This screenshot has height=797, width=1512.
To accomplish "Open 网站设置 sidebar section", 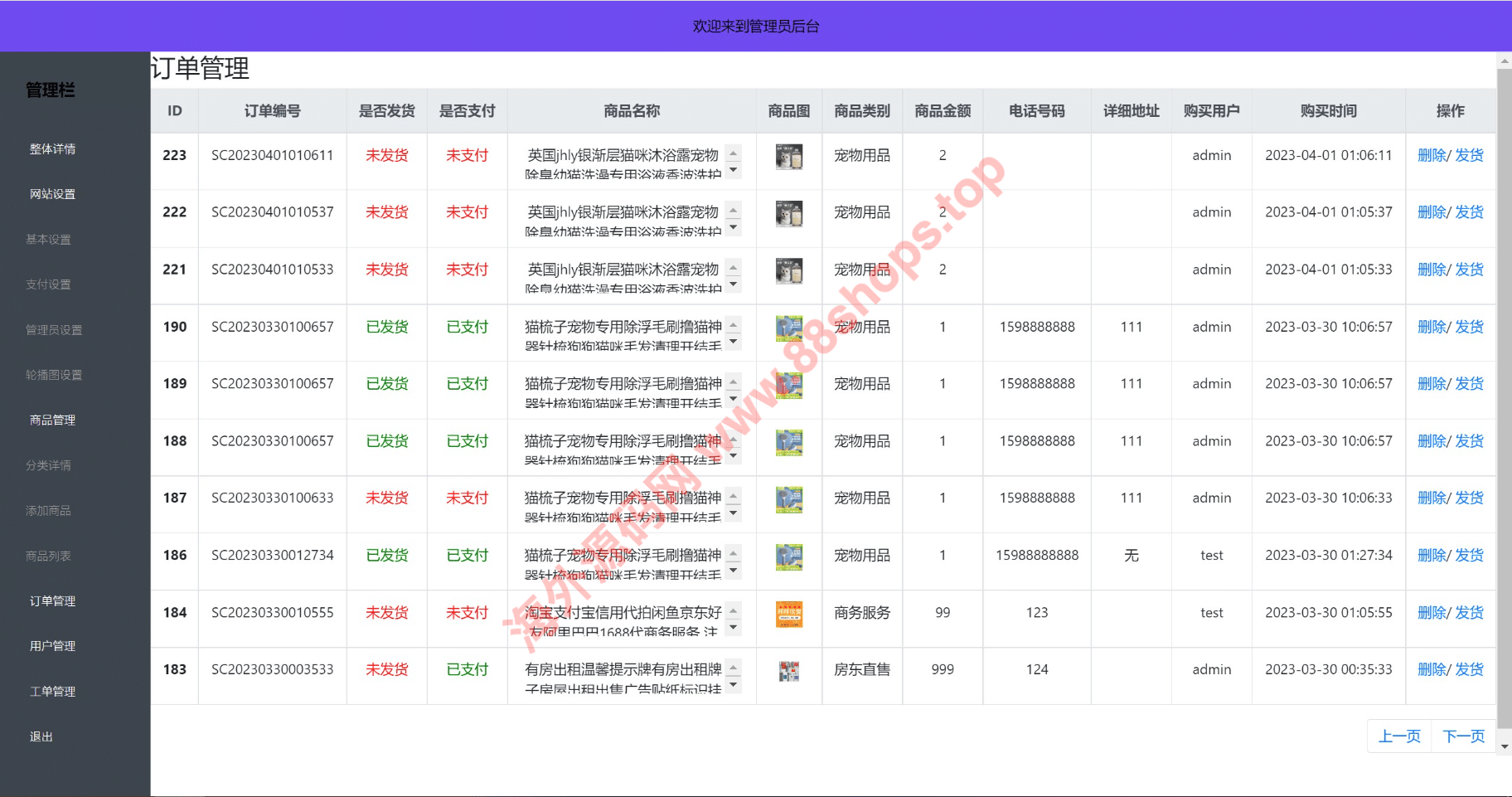I will [52, 194].
